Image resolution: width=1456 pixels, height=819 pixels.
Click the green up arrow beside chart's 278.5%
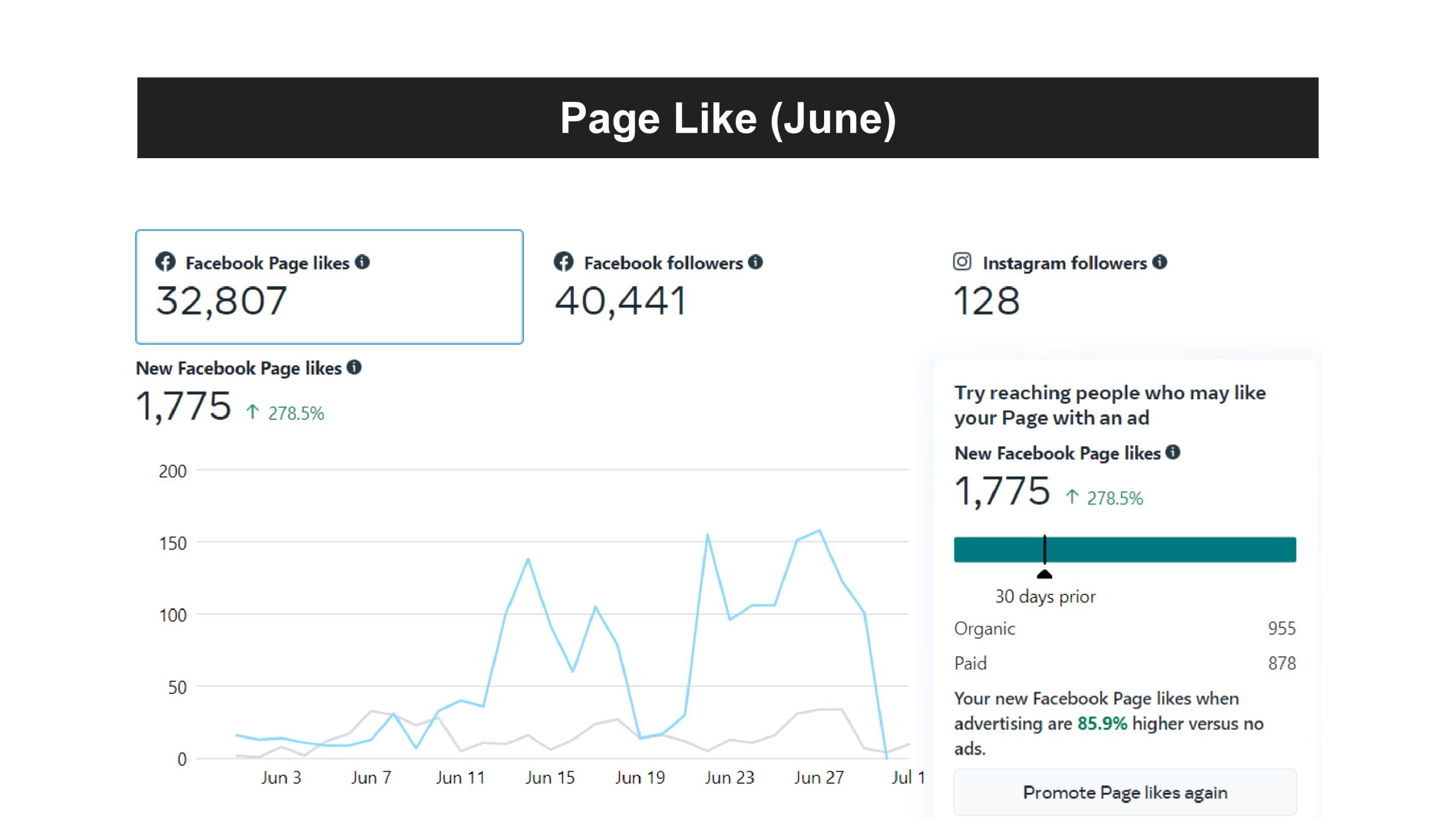(253, 411)
